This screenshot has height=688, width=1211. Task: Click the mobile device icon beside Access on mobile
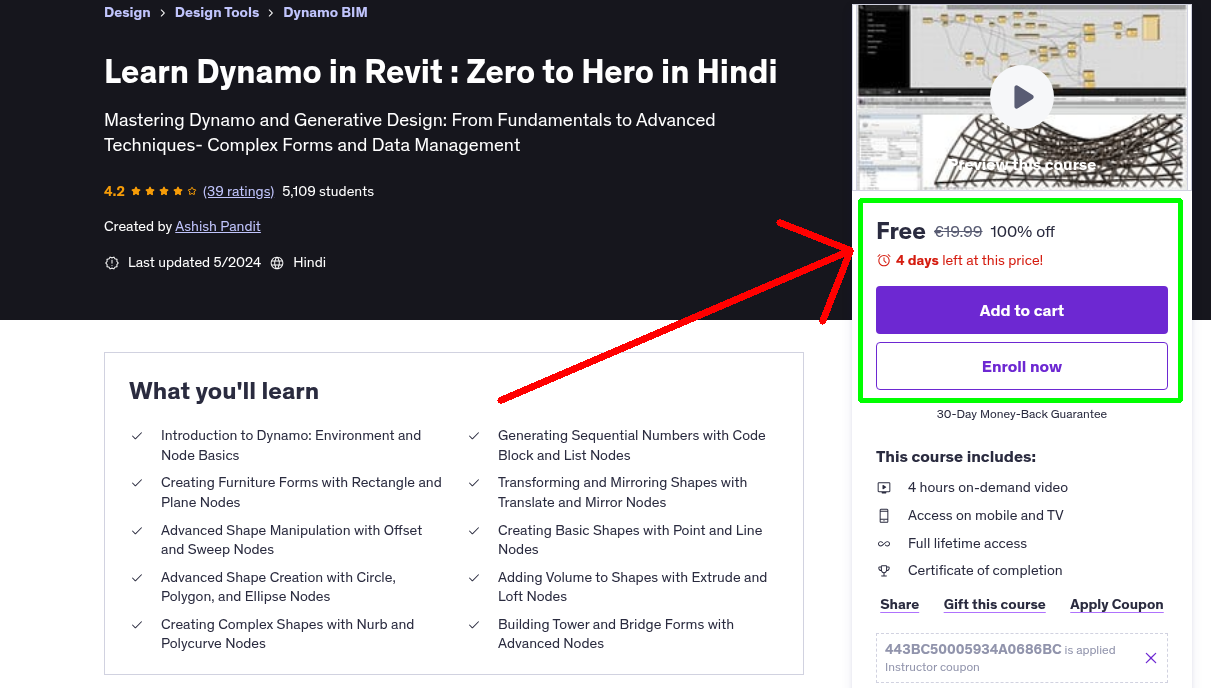pyautogui.click(x=884, y=516)
